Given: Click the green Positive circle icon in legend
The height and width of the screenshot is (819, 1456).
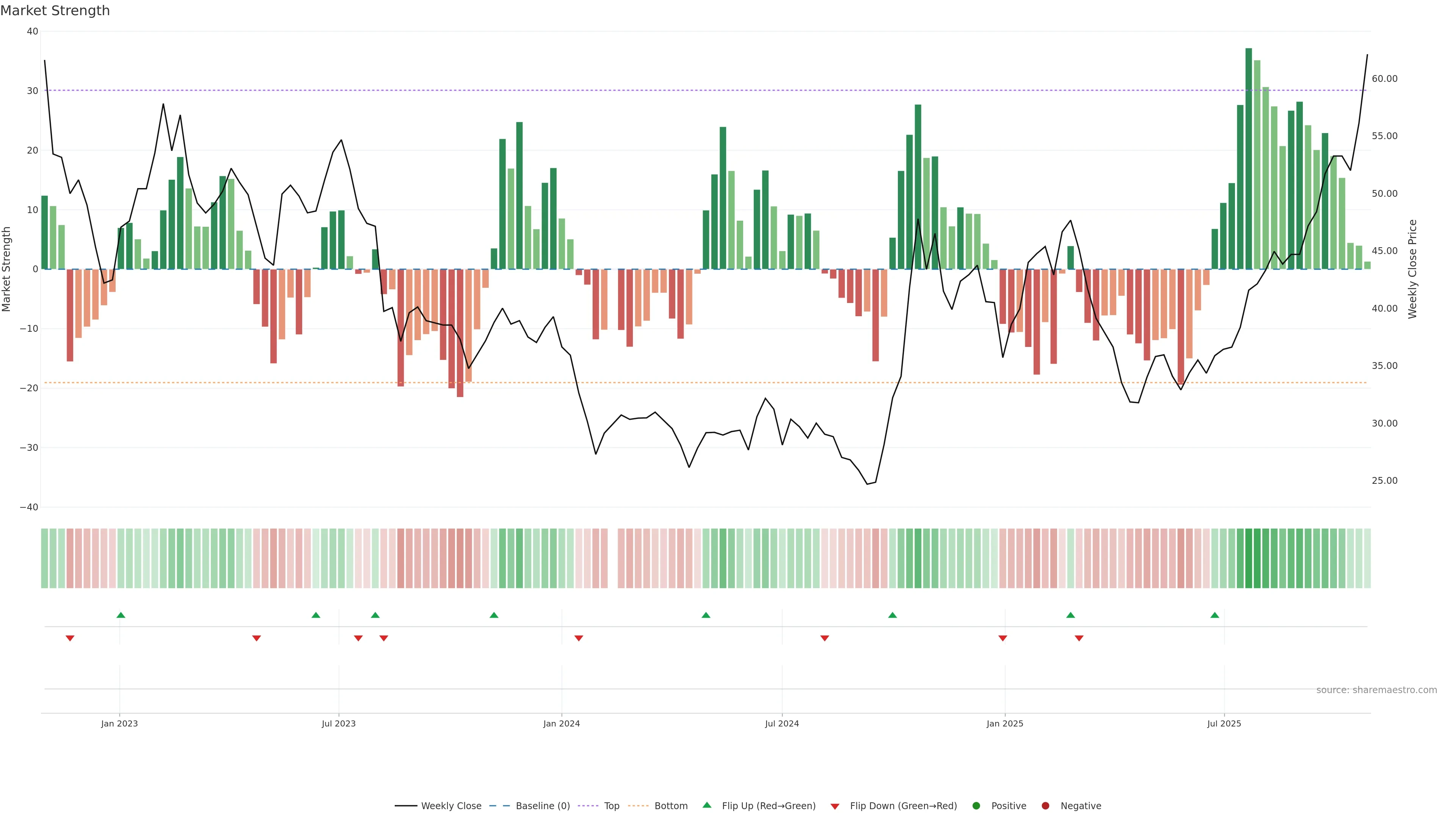Looking at the screenshot, I should (976, 806).
